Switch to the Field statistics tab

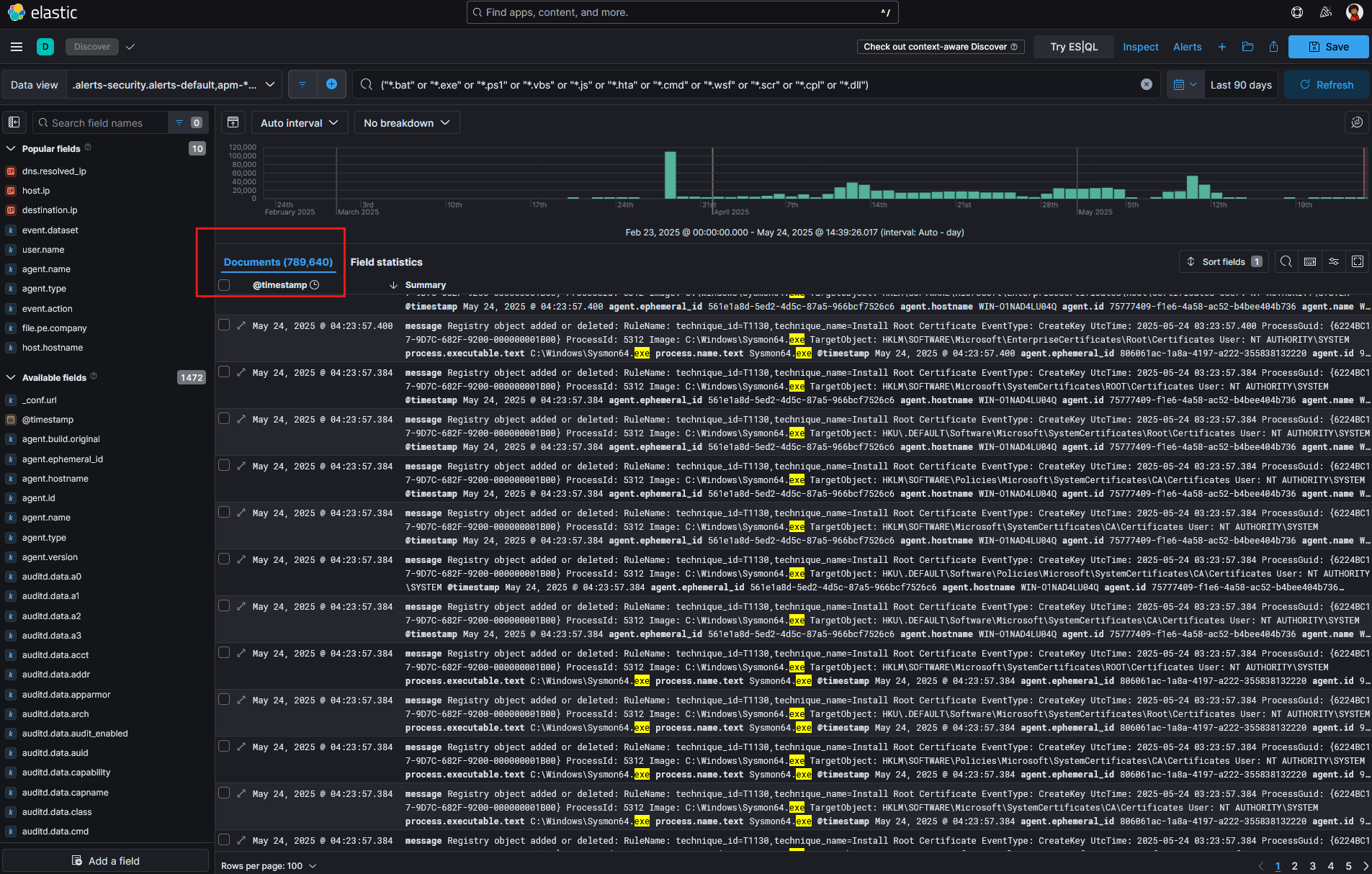(x=386, y=262)
